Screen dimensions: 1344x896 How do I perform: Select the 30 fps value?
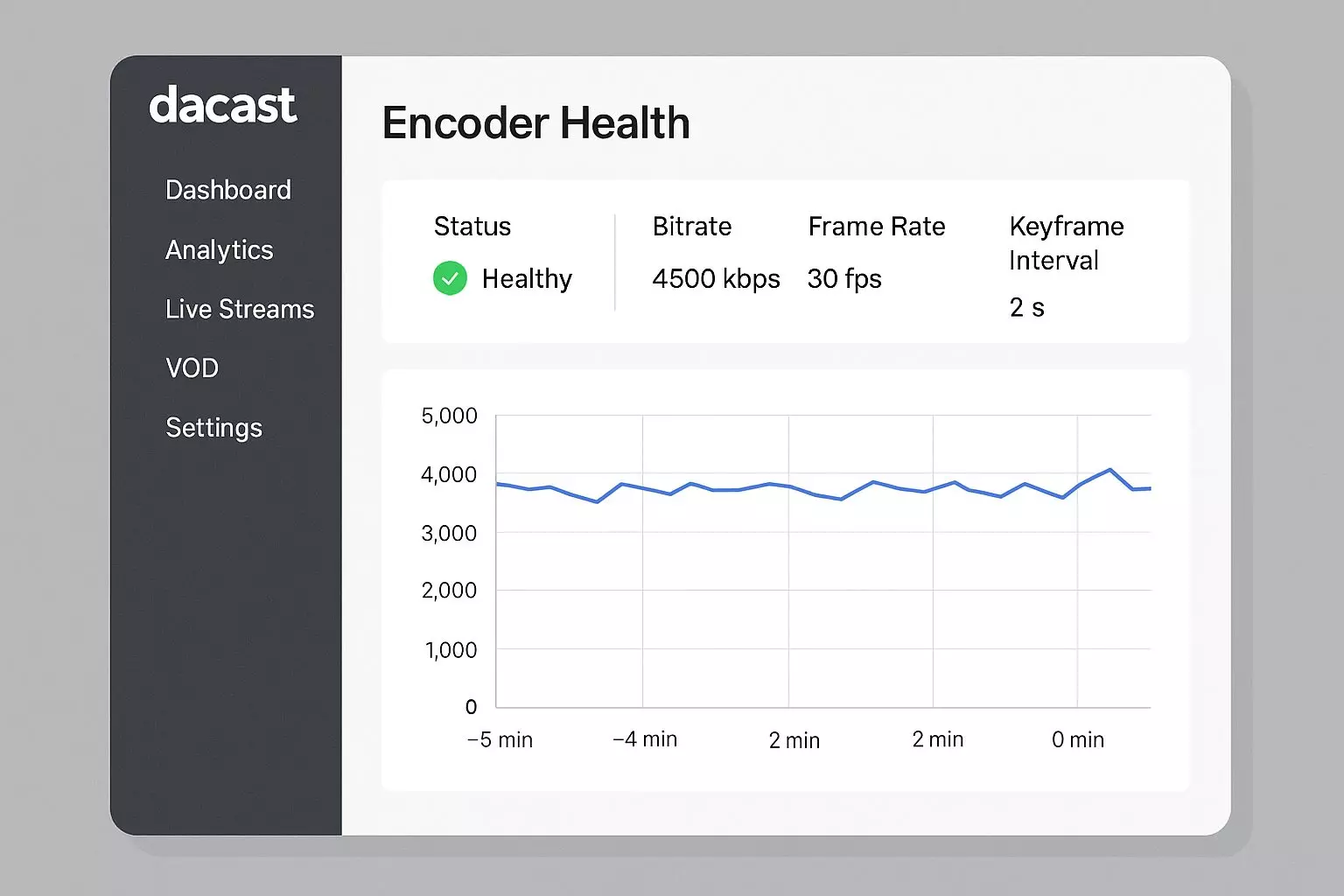pyautogui.click(x=844, y=279)
